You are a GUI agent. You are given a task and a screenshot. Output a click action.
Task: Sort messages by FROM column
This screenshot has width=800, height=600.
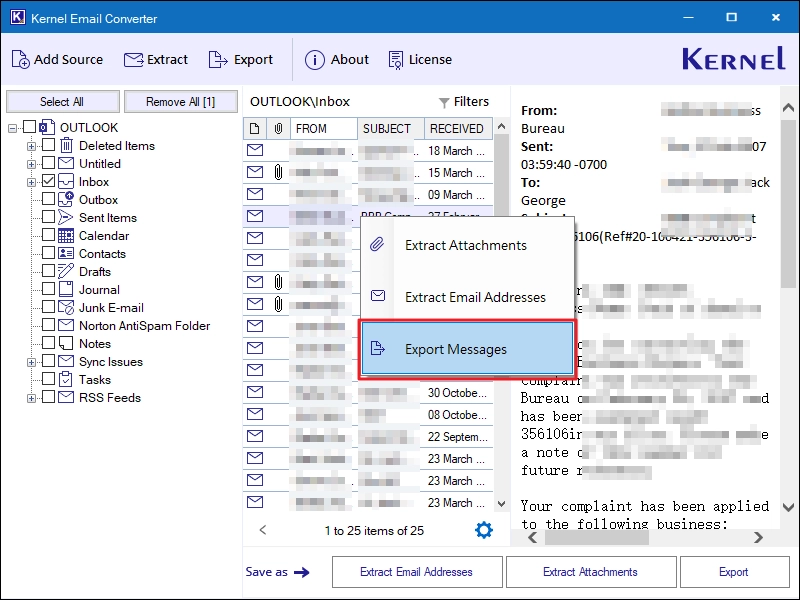(x=323, y=129)
